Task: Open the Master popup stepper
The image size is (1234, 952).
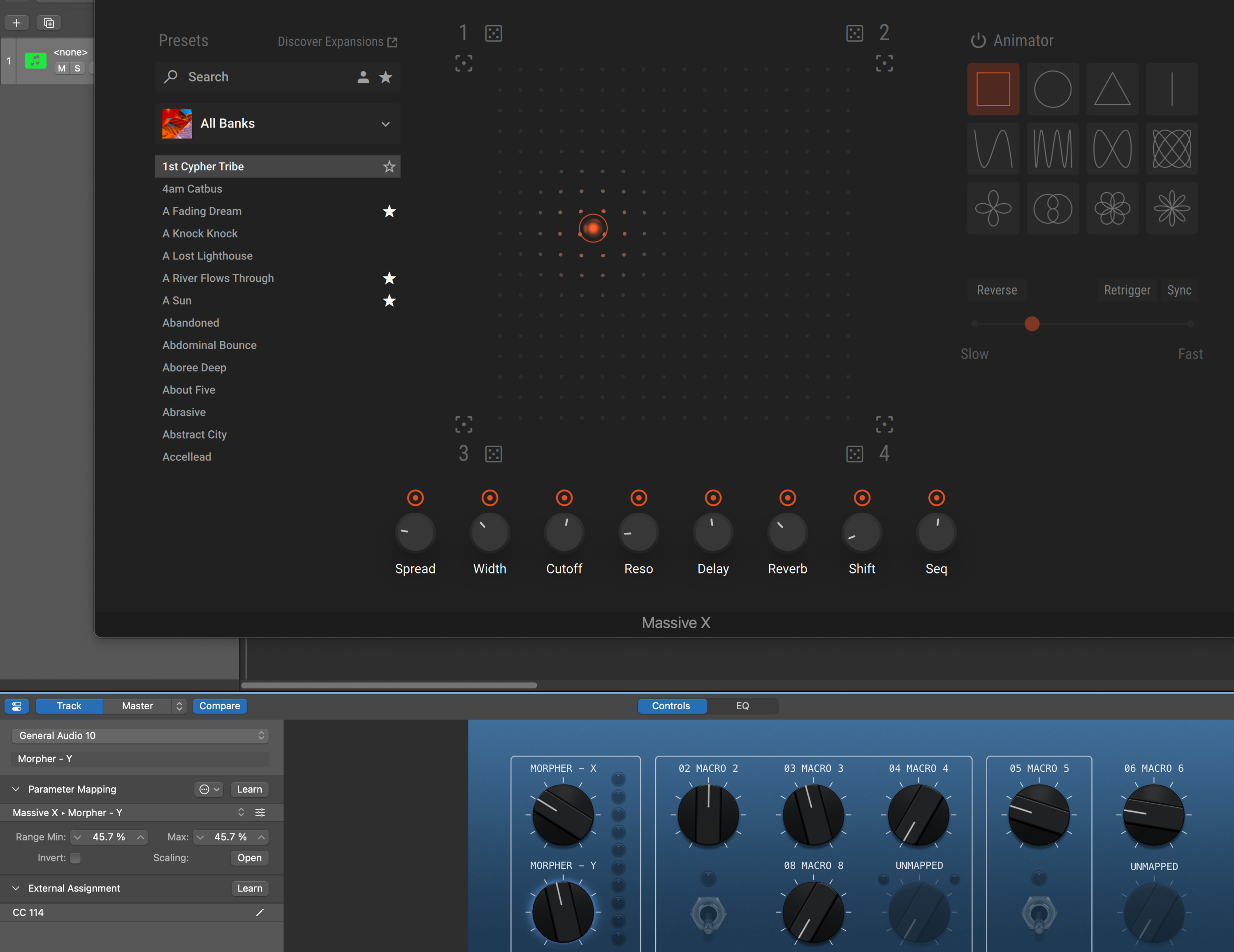Action: [x=179, y=706]
